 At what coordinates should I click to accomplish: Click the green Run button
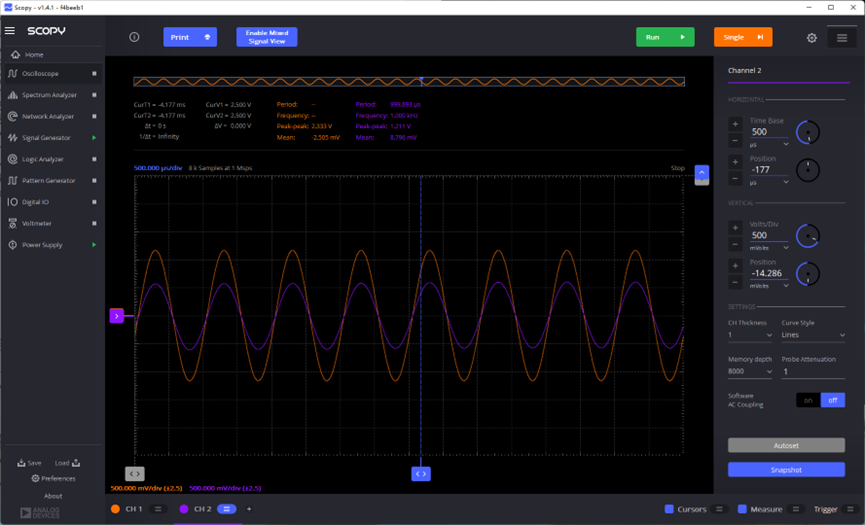click(x=665, y=37)
